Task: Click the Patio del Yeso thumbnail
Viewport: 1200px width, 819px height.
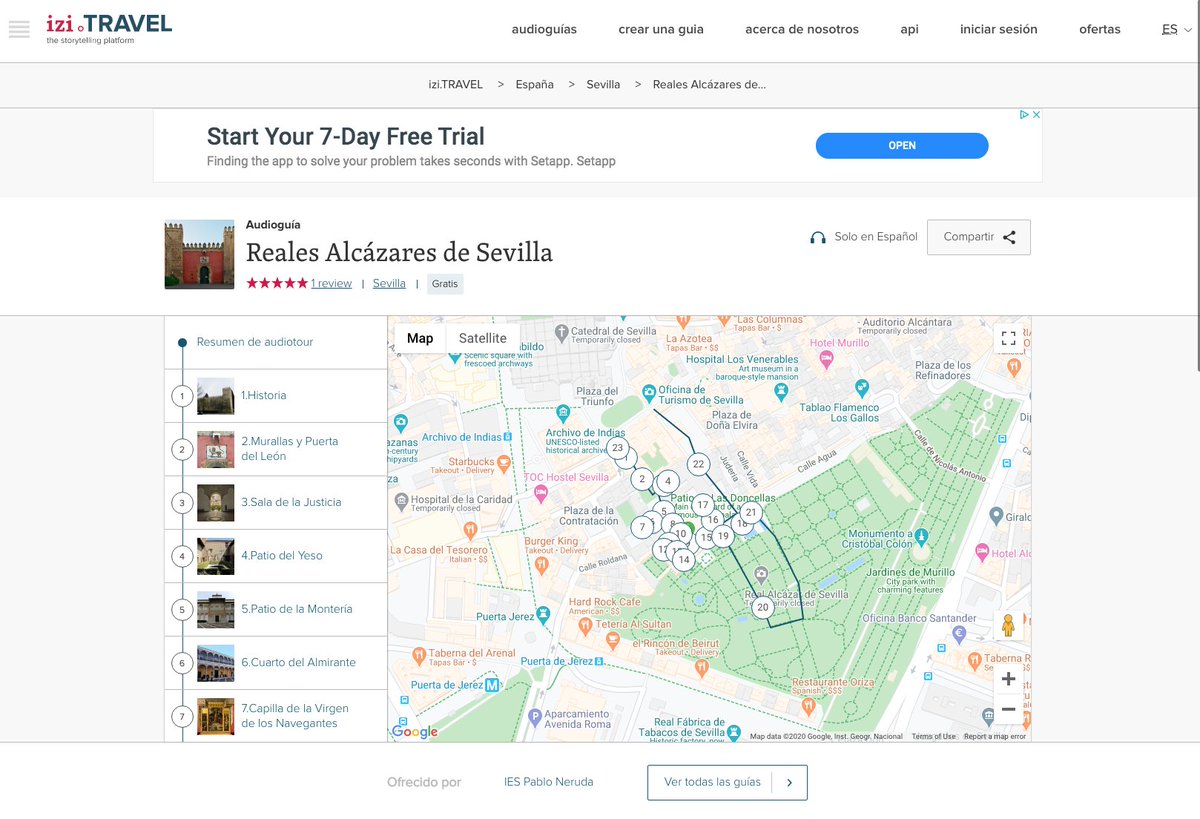Action: (216, 556)
